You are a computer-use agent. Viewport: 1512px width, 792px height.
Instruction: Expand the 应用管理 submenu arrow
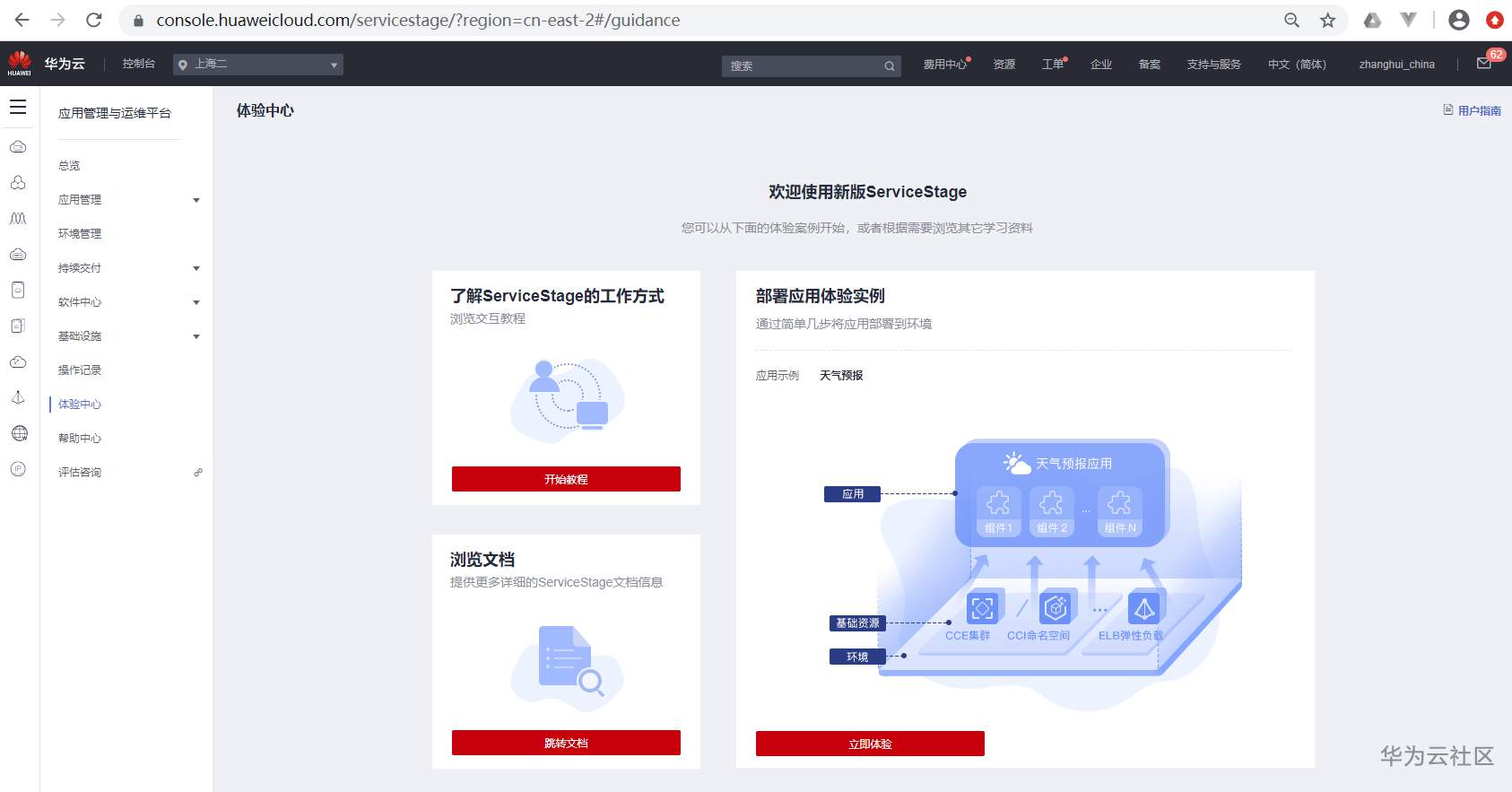[x=196, y=200]
